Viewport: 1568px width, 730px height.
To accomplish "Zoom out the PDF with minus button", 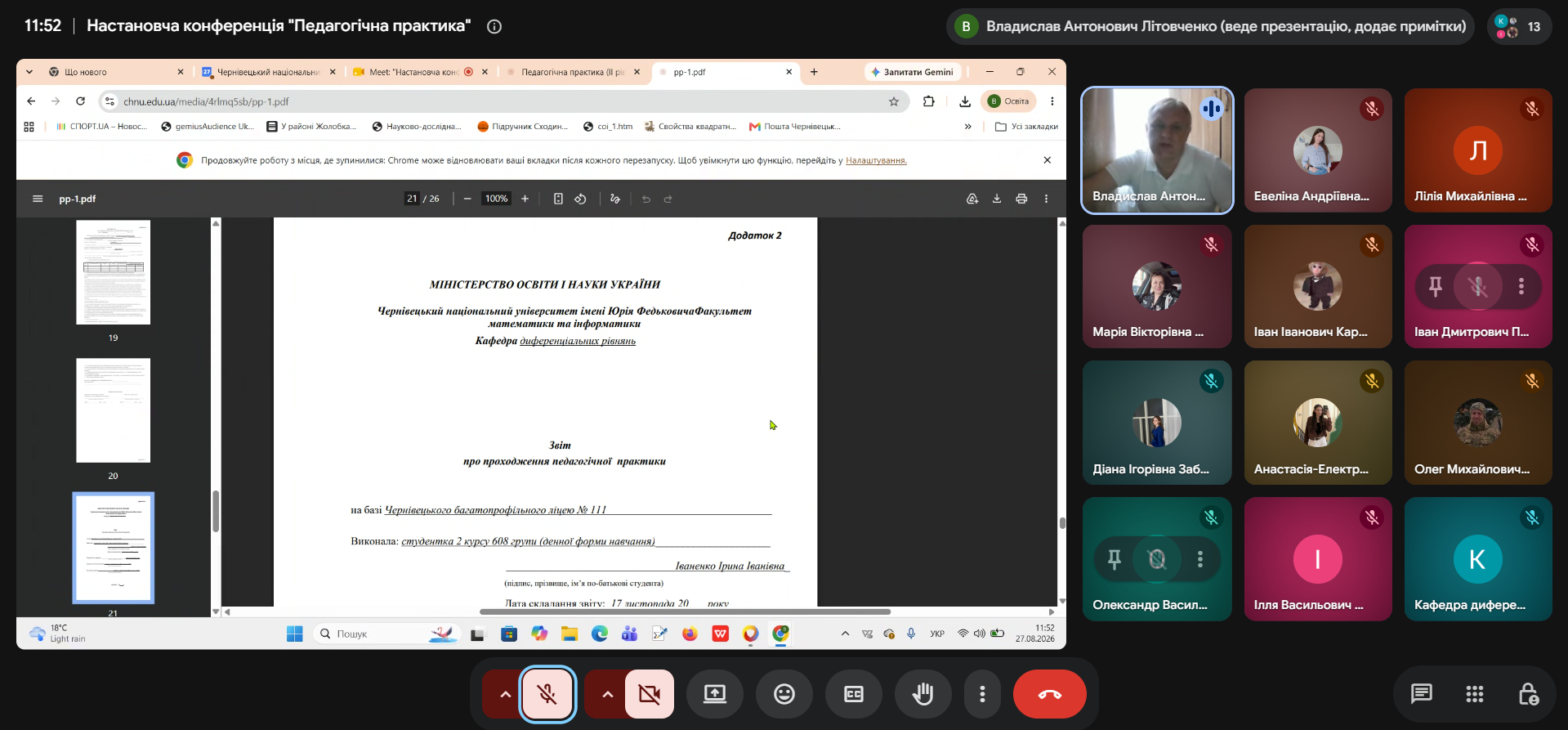I will tap(467, 199).
